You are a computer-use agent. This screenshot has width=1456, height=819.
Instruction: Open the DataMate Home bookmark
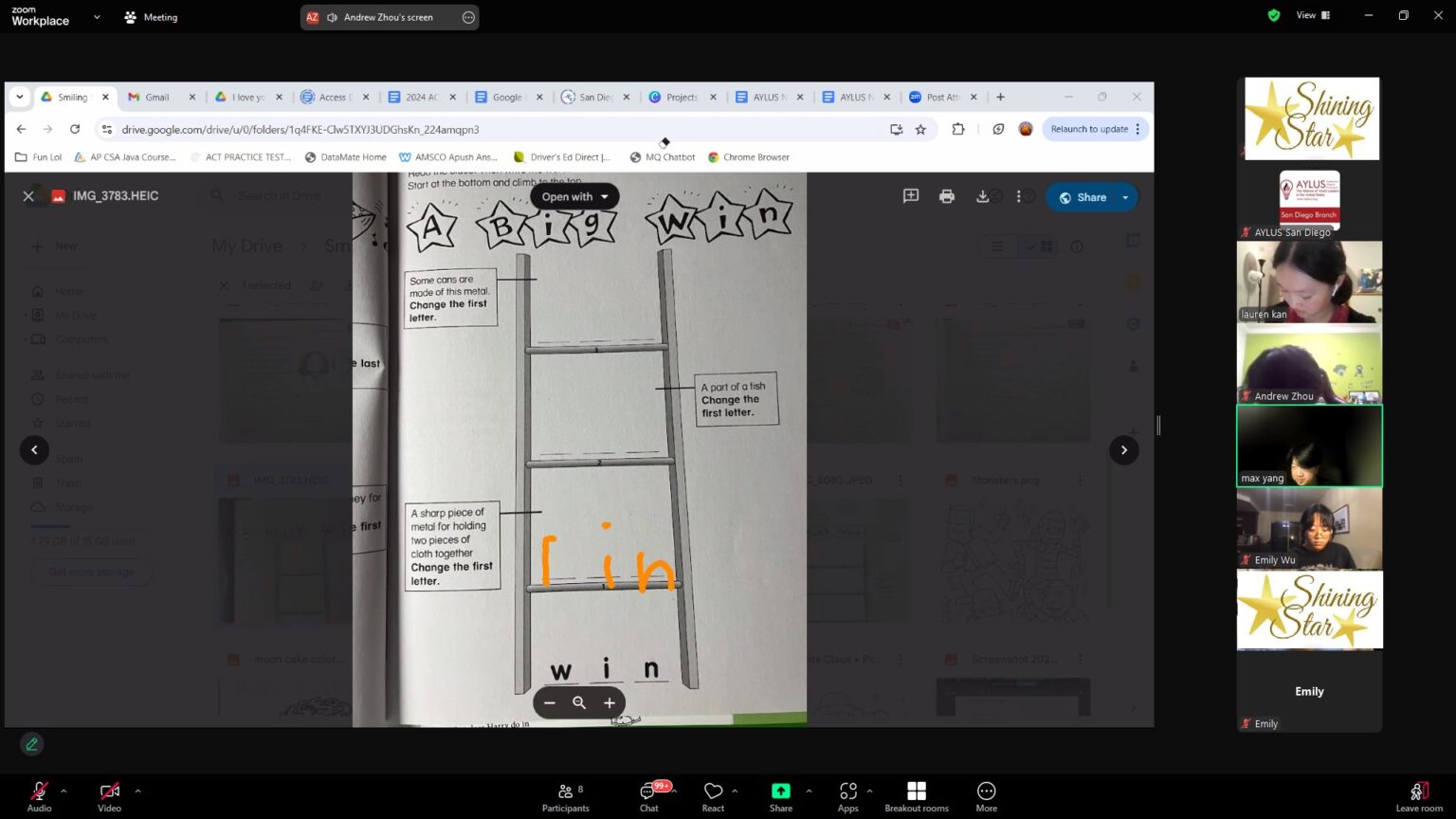point(346,157)
